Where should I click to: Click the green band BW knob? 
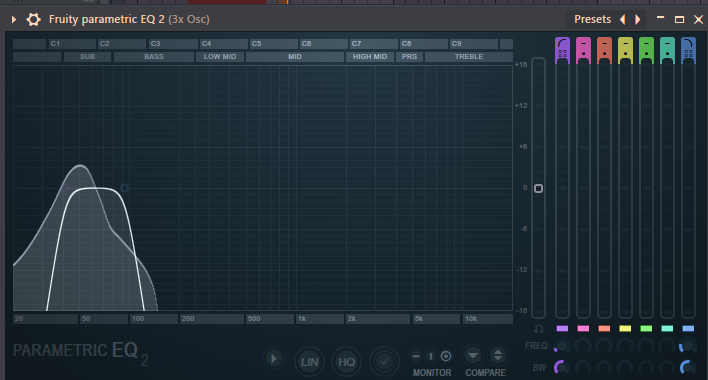pos(646,367)
